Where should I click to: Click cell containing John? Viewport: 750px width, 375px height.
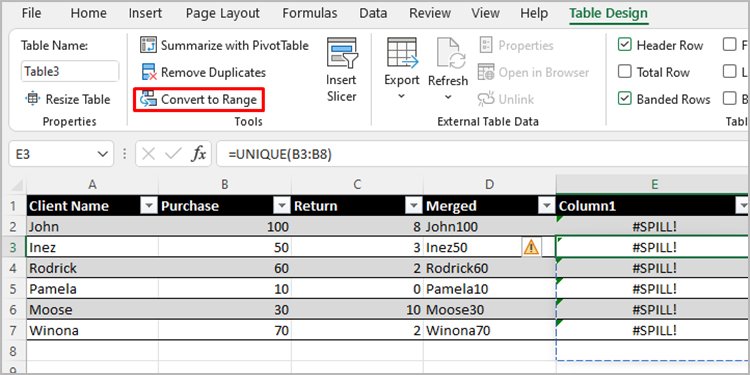click(x=92, y=227)
